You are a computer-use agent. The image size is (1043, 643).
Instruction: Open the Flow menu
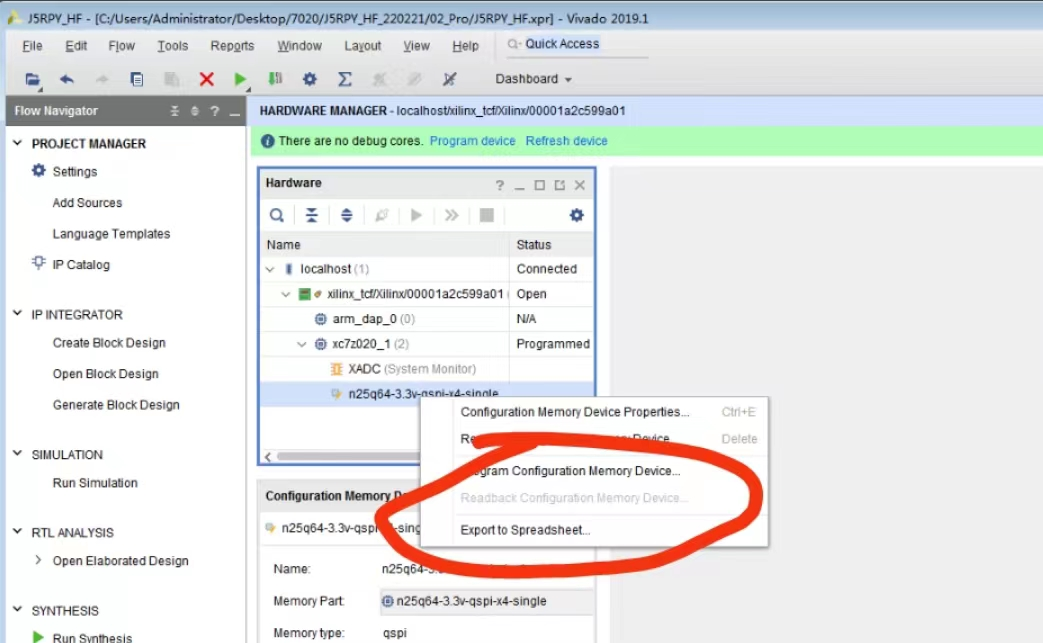(121, 46)
